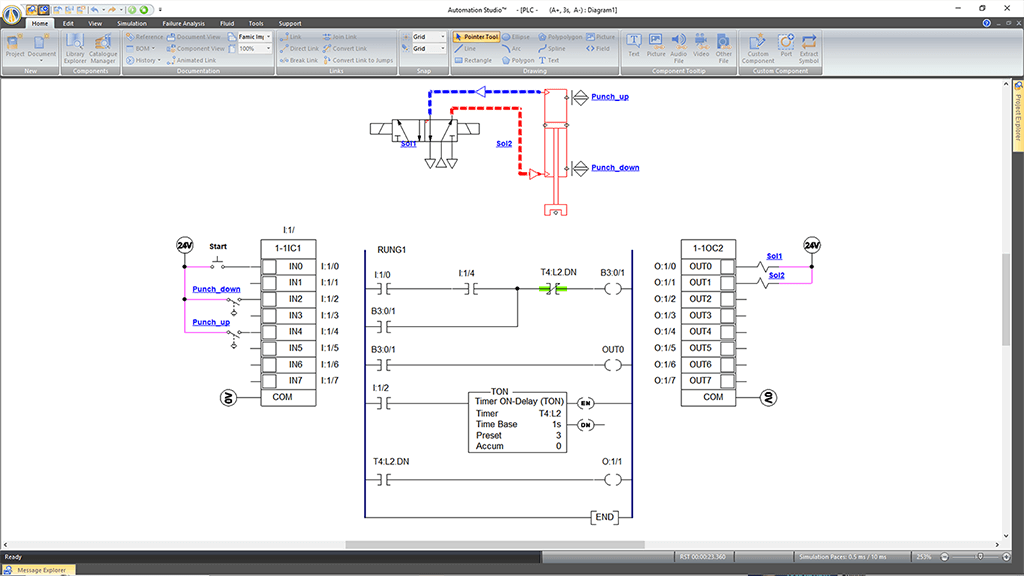The height and width of the screenshot is (576, 1024).
Task: Click the Sol1 link beside OUT0
Action: tap(774, 256)
